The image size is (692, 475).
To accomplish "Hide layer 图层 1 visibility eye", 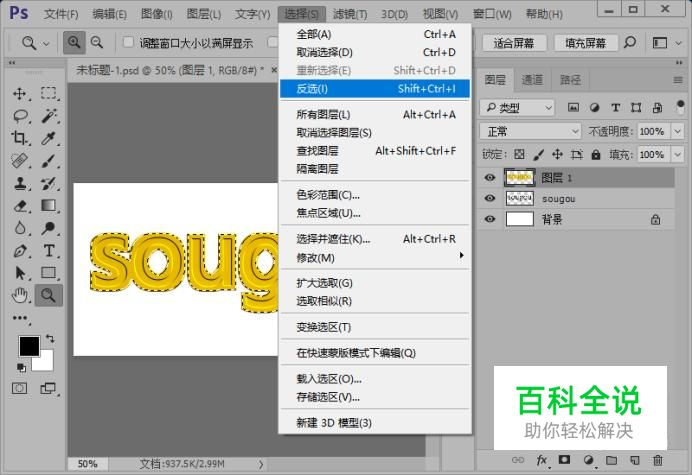I will pyautogui.click(x=489, y=177).
